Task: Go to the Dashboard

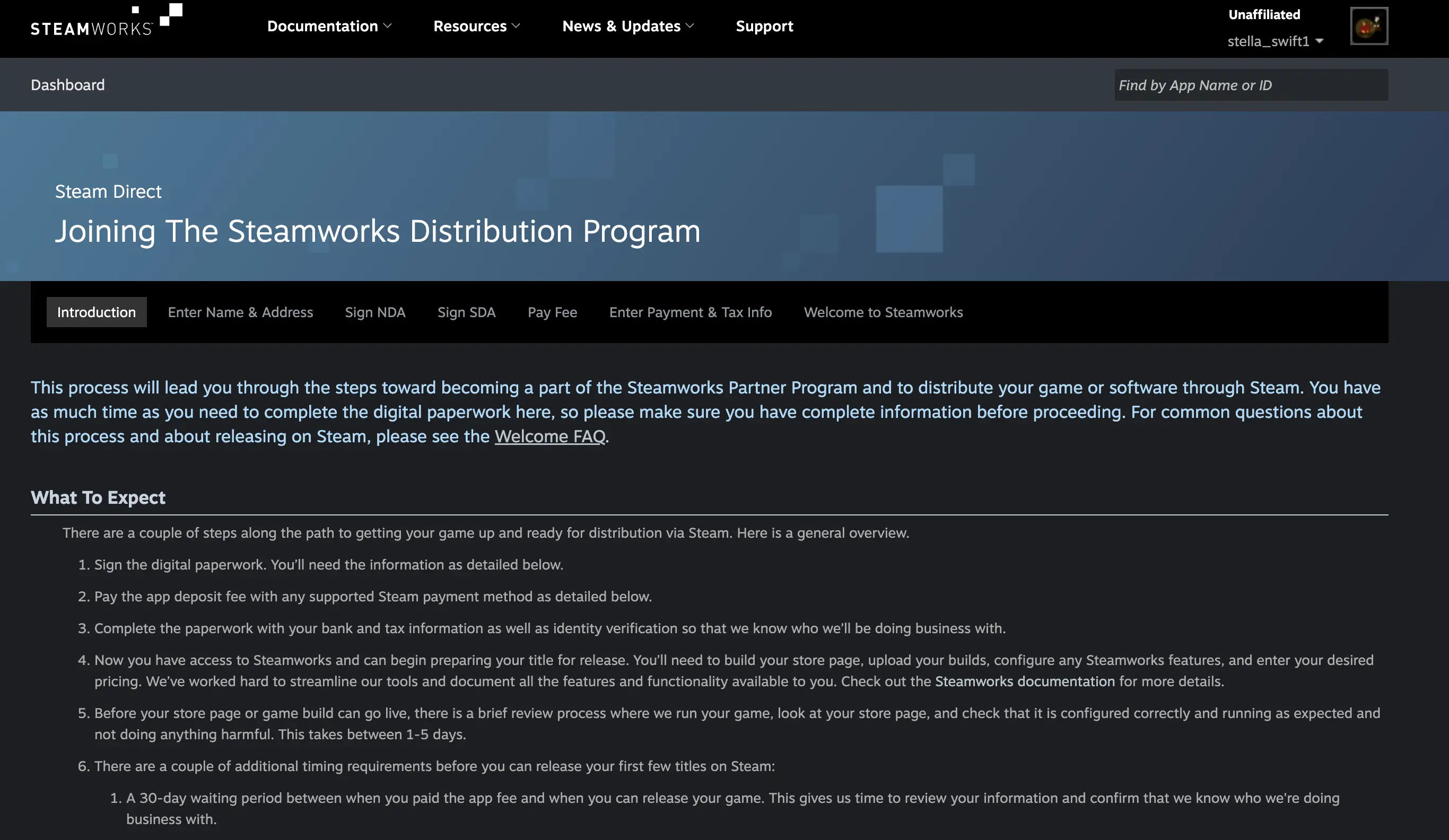Action: coord(68,85)
